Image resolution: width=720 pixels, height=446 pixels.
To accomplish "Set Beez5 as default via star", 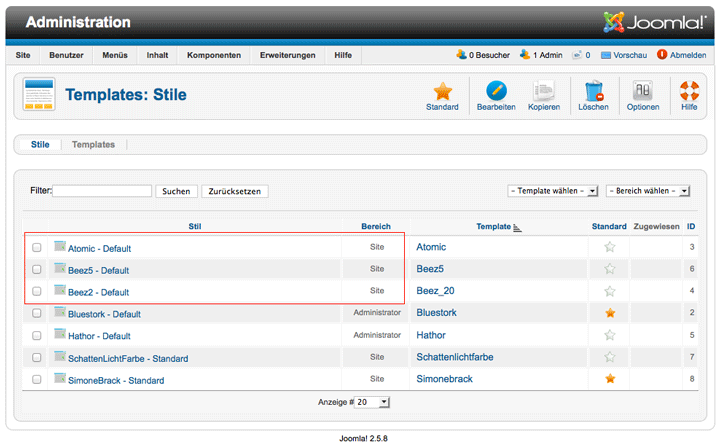I will click(610, 269).
